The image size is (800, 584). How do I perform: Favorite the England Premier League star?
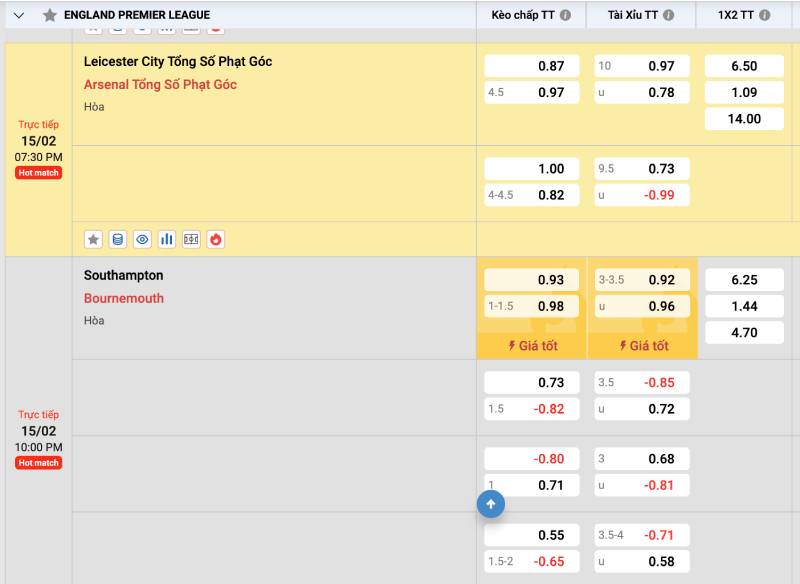click(49, 15)
